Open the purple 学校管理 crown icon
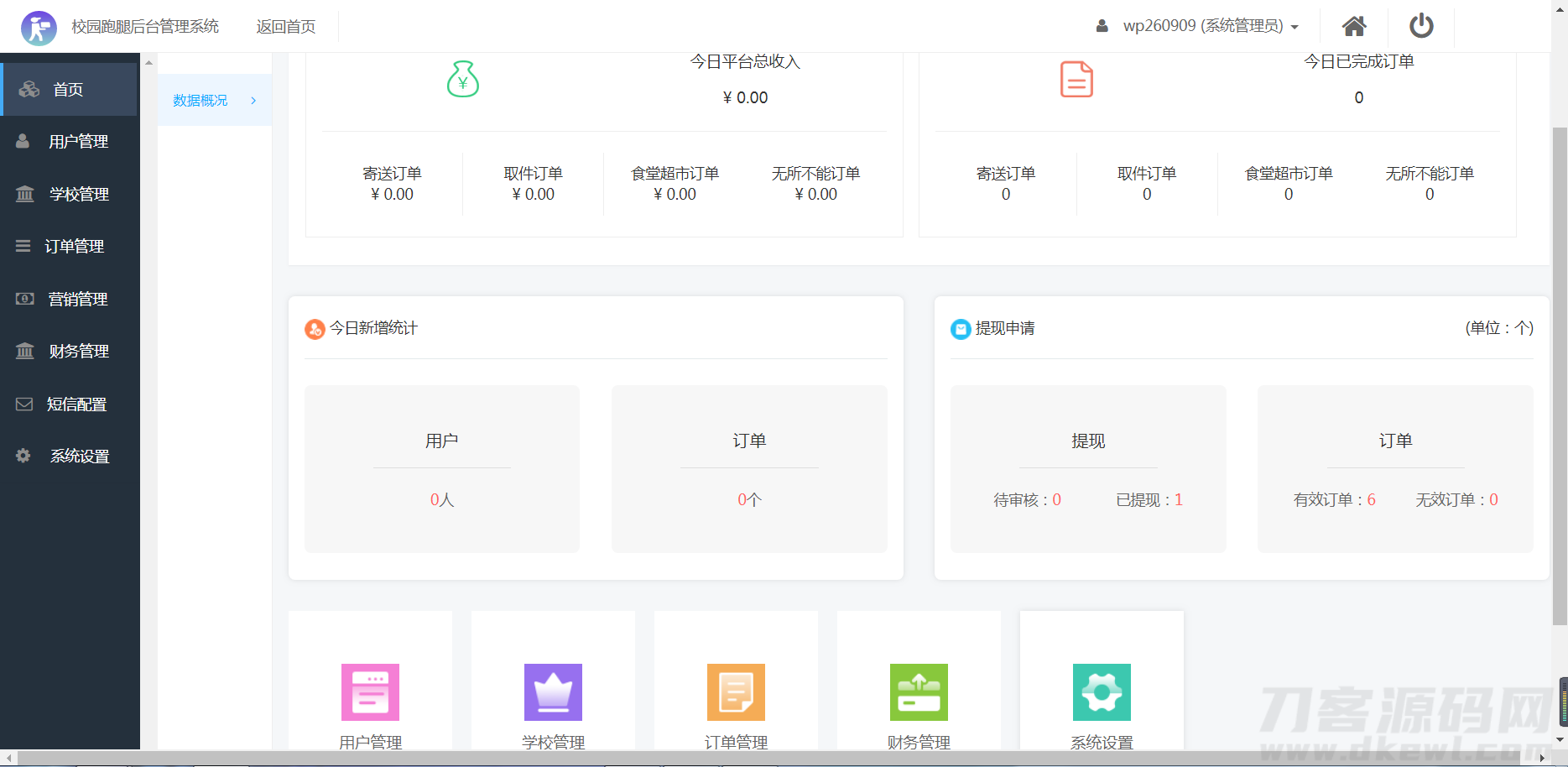Viewport: 1568px width, 767px height. point(553,692)
